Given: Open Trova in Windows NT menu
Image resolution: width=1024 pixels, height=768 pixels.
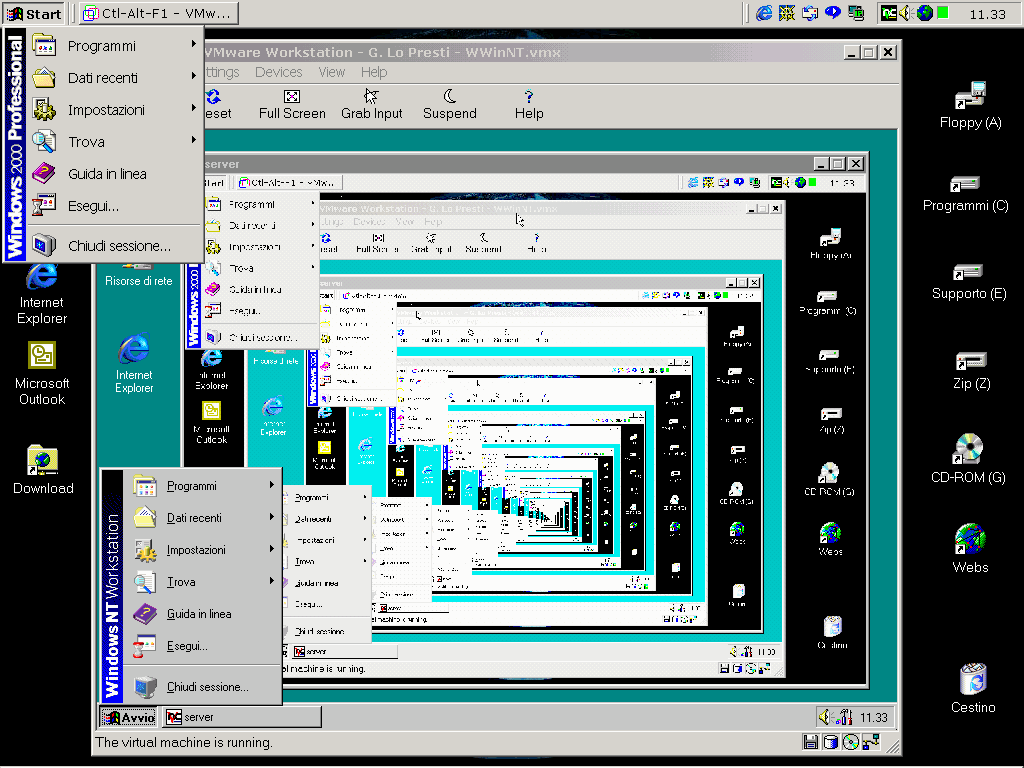Looking at the screenshot, I should (202, 582).
